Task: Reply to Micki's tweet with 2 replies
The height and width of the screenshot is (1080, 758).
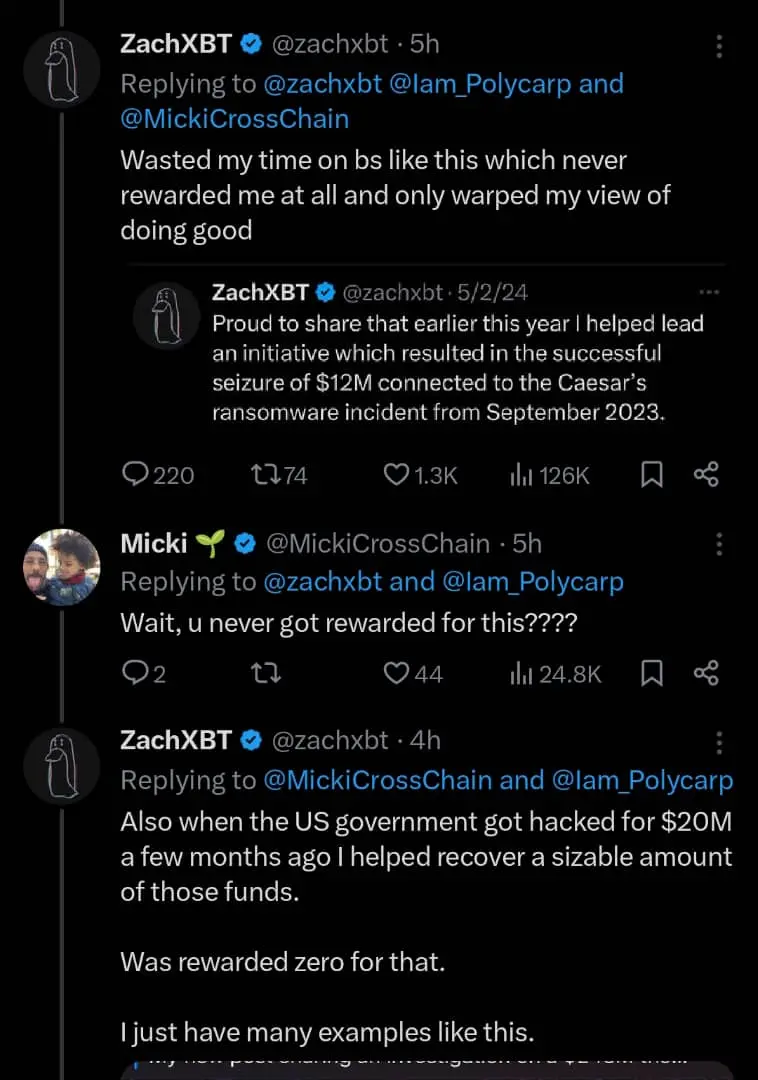Action: (135, 674)
